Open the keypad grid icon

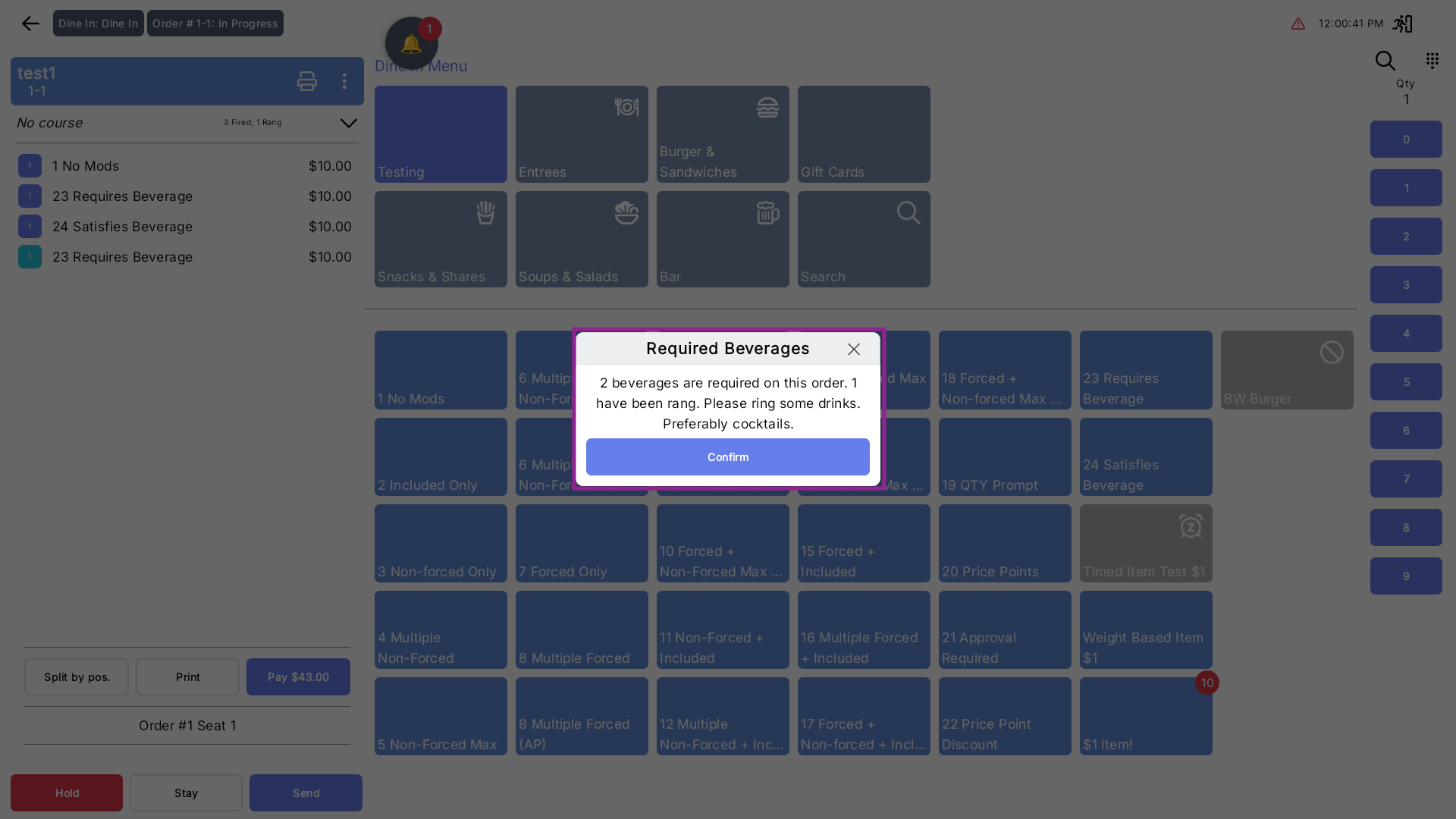click(1432, 60)
